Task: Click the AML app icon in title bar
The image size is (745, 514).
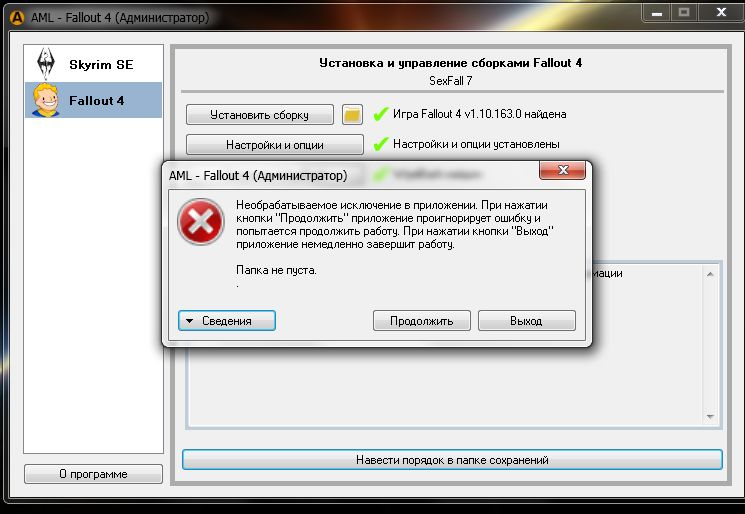Action: coord(13,15)
